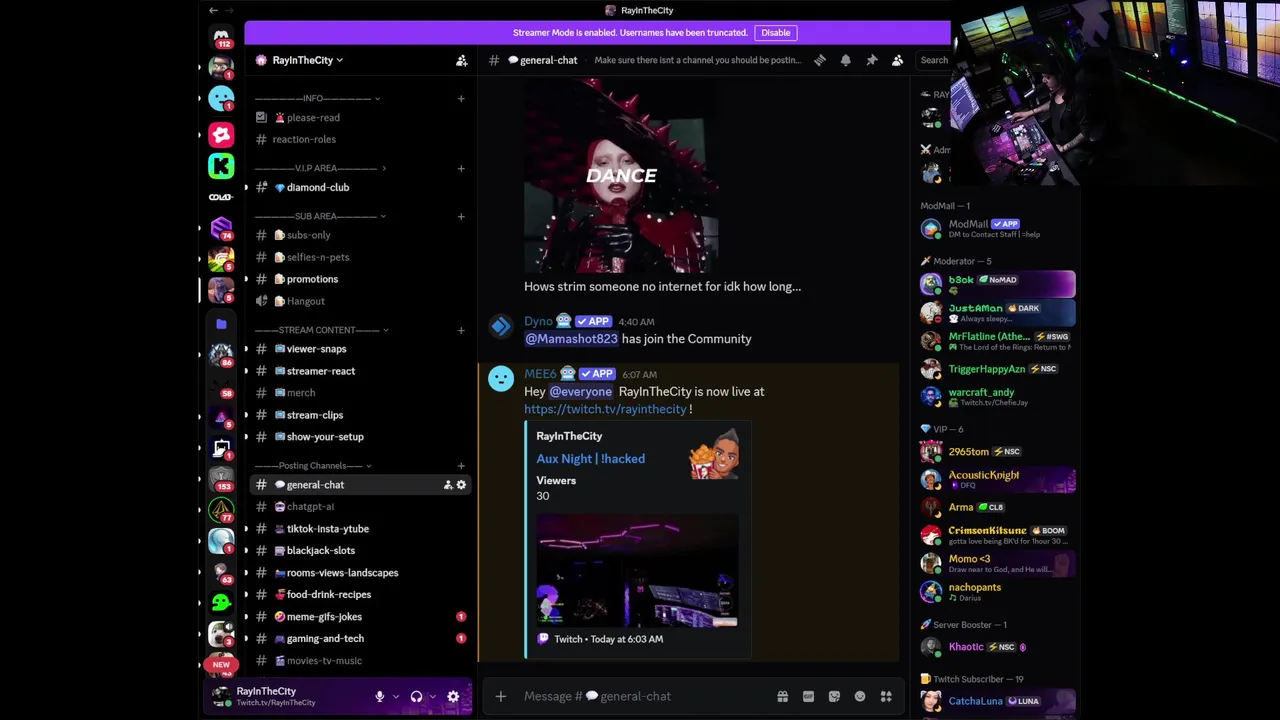Open headphones output options arrow
Image resolution: width=1280 pixels, height=720 pixels.
point(433,696)
